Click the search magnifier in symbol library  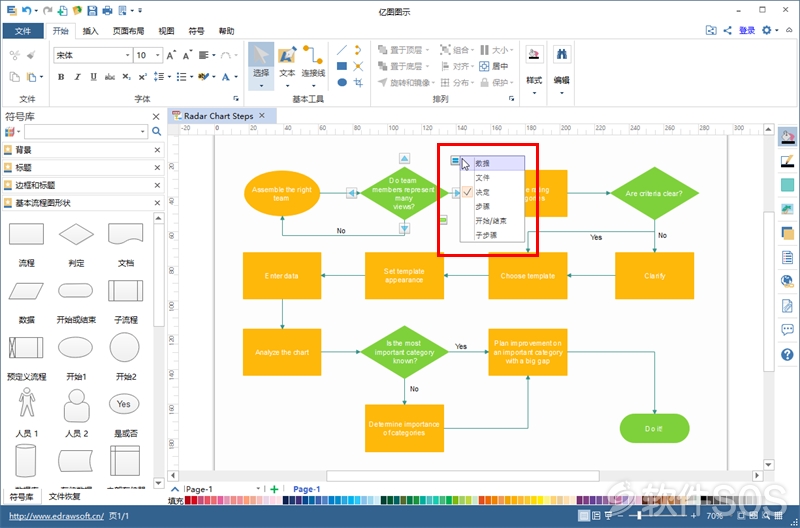[x=157, y=132]
